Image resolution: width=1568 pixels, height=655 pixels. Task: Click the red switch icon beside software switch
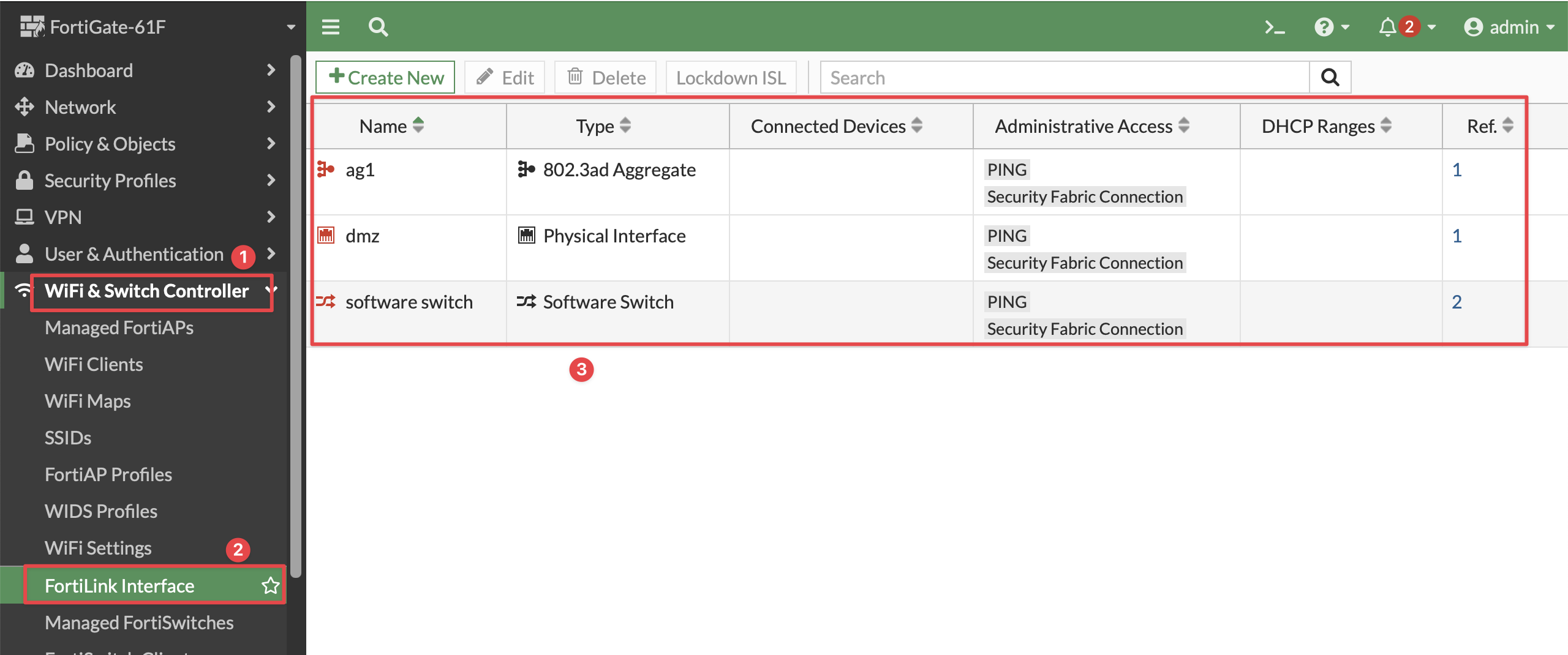[x=326, y=301]
